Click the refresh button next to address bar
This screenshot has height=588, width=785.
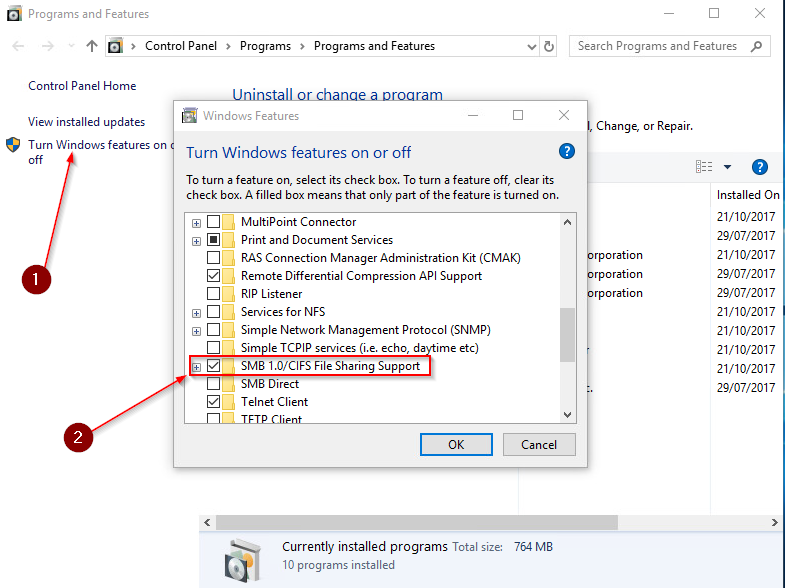[x=549, y=47]
